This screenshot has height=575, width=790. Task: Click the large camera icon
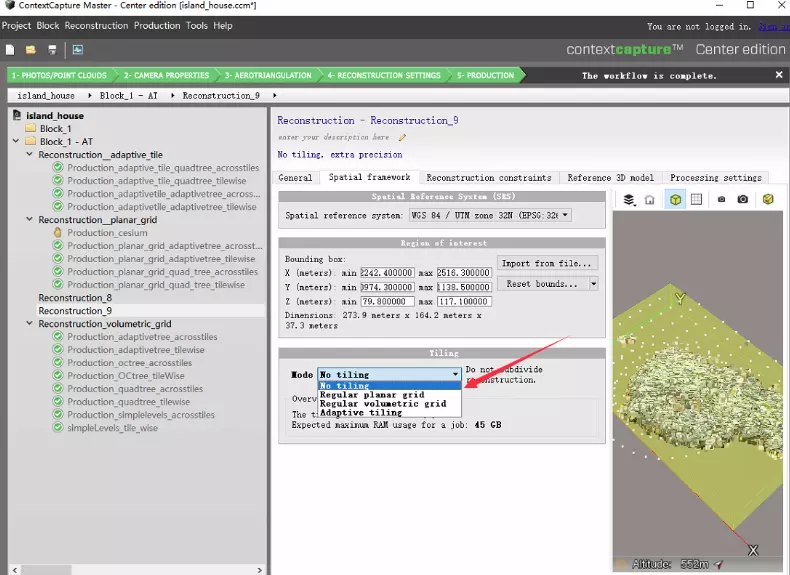click(x=743, y=199)
